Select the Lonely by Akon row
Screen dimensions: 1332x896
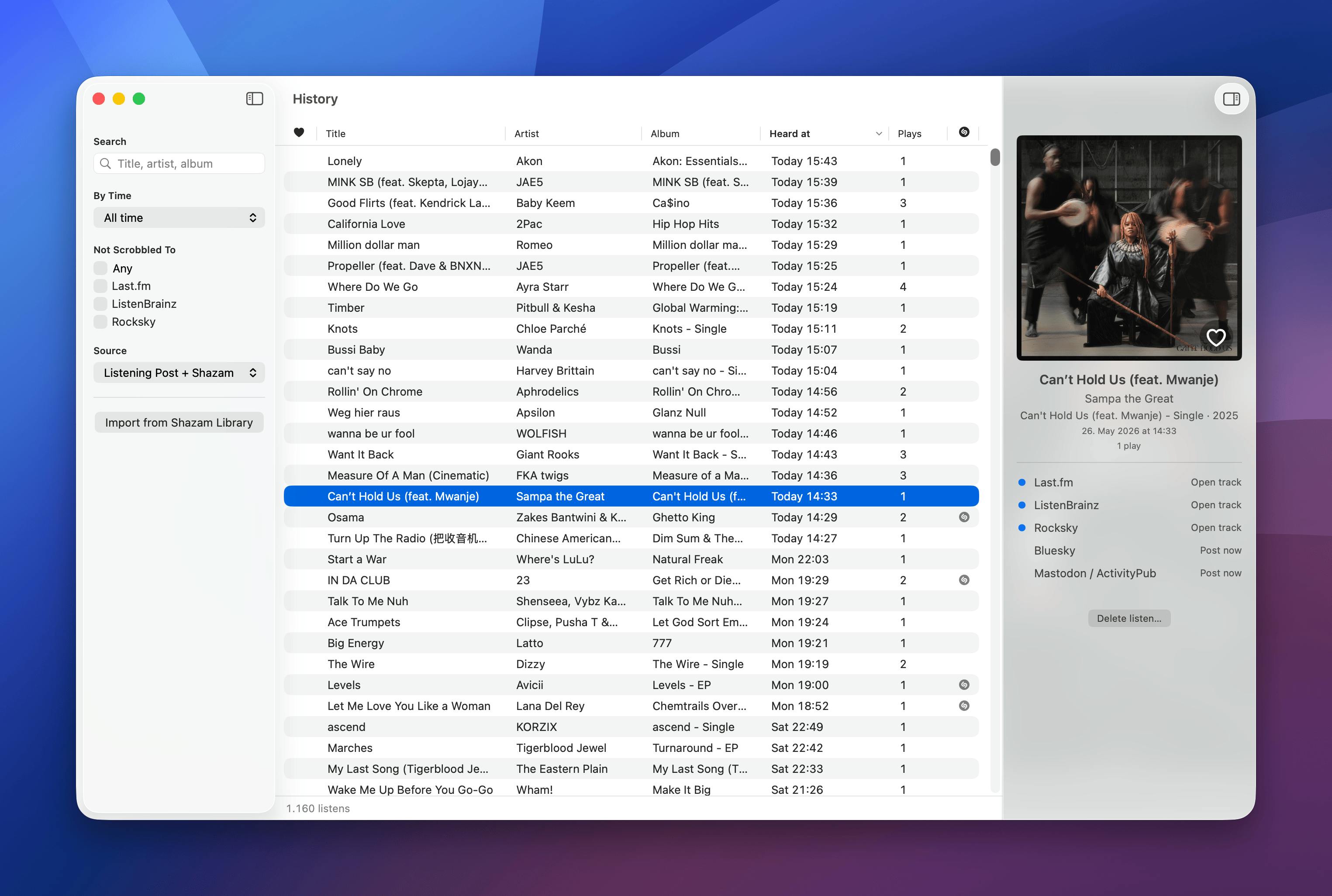[631, 161]
